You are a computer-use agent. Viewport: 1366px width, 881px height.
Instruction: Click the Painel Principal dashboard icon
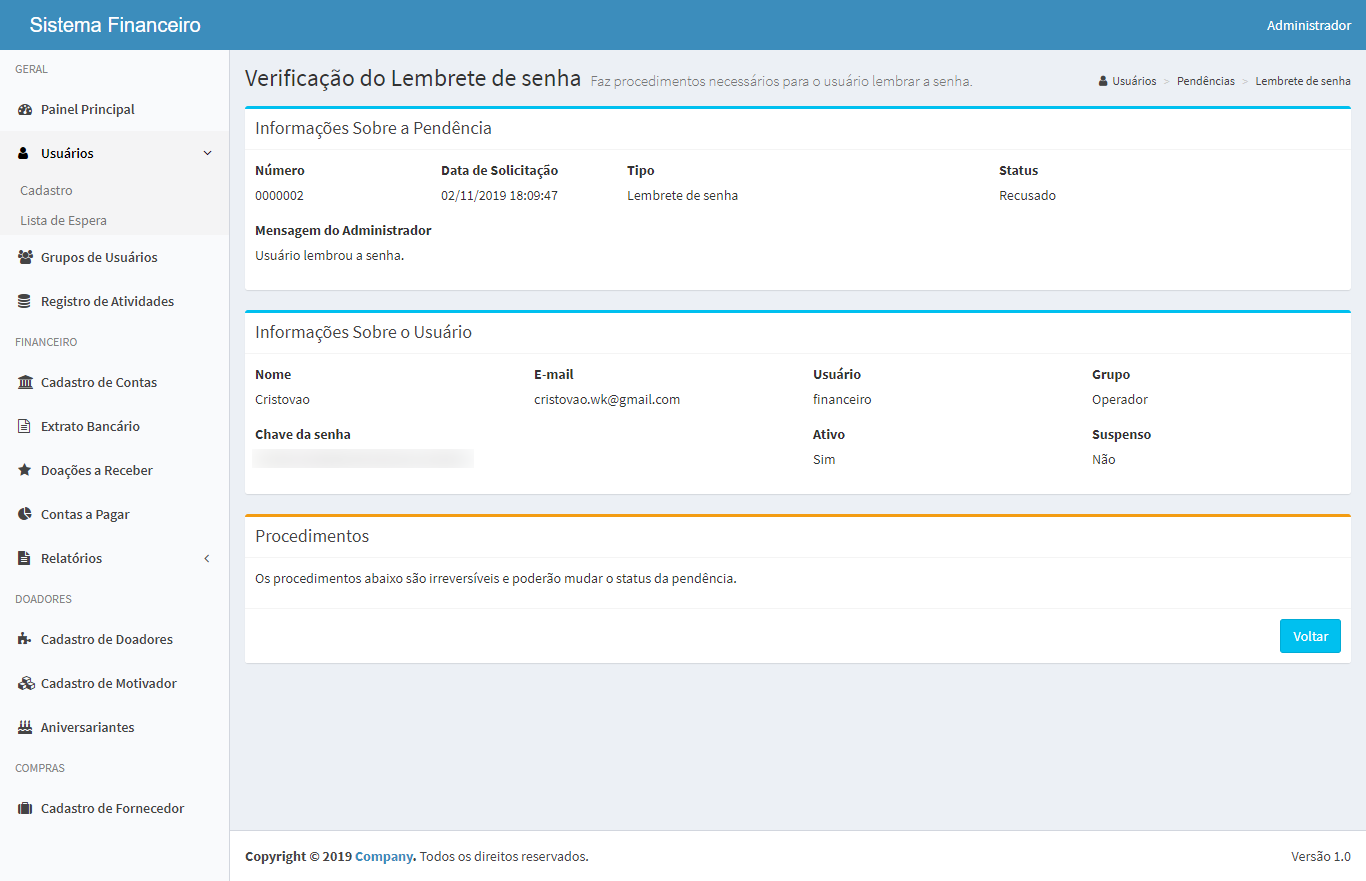(x=25, y=110)
